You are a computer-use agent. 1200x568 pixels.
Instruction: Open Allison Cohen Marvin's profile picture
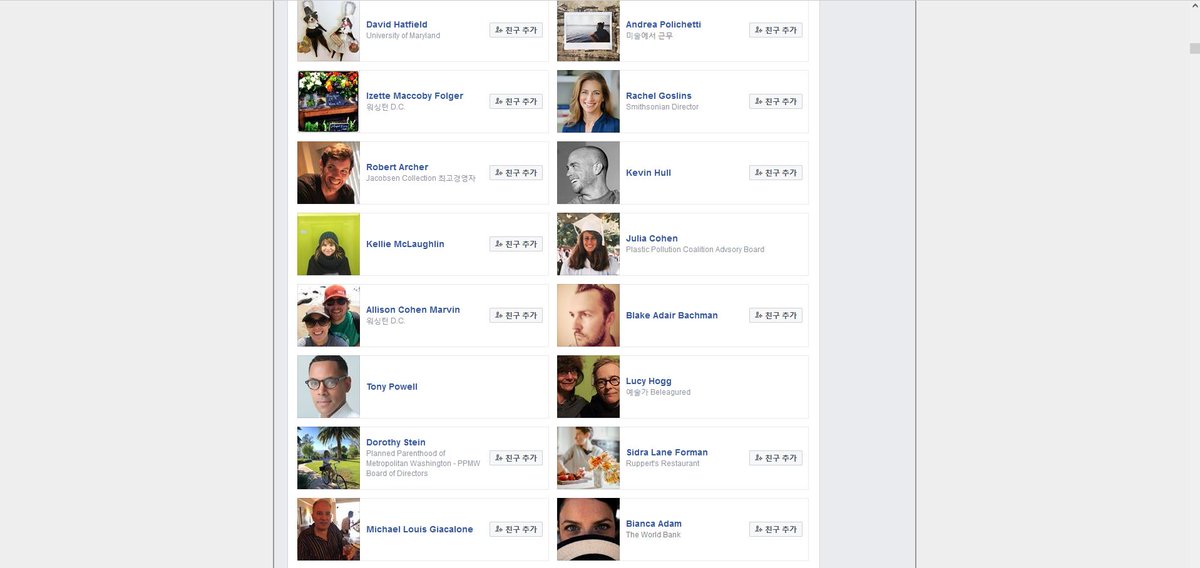[328, 315]
